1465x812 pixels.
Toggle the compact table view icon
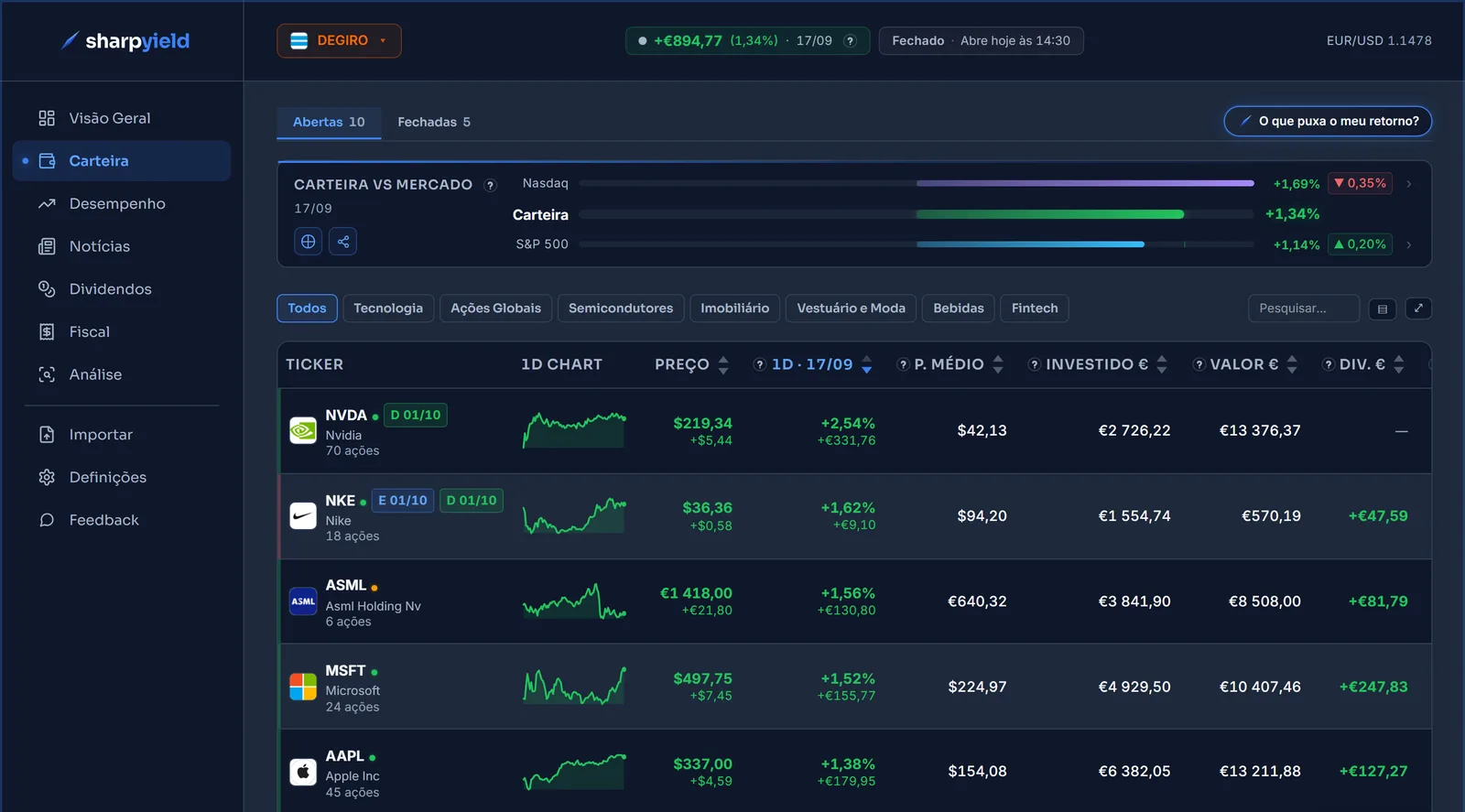click(1383, 309)
